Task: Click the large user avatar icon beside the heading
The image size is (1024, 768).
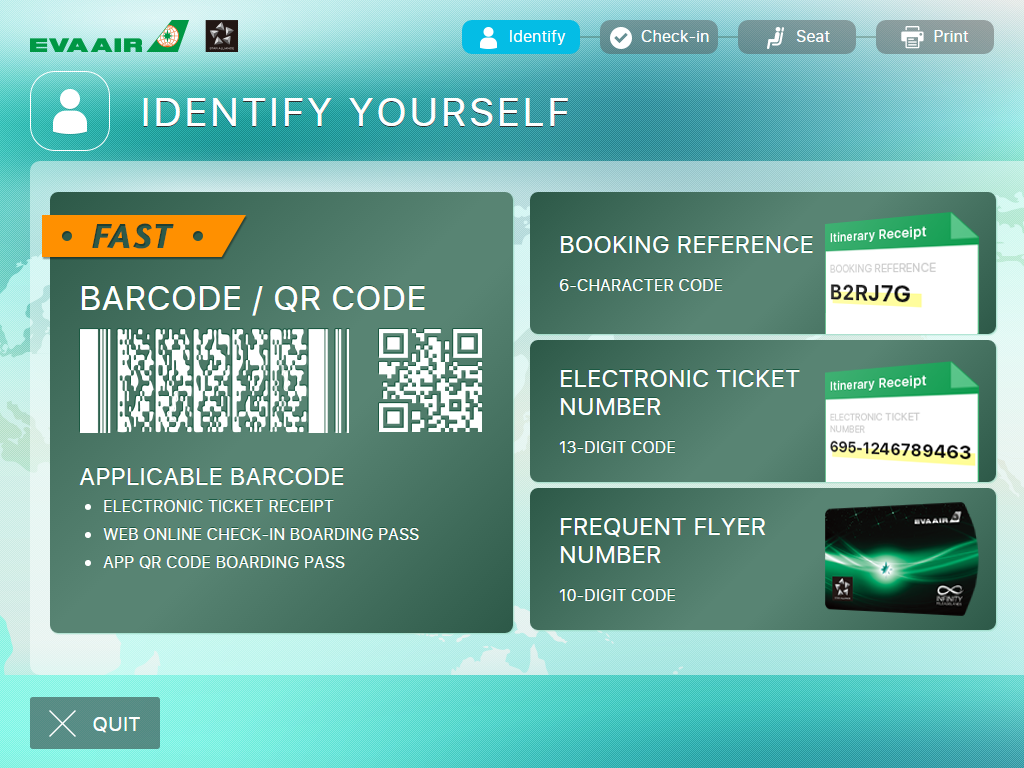Action: click(x=69, y=111)
